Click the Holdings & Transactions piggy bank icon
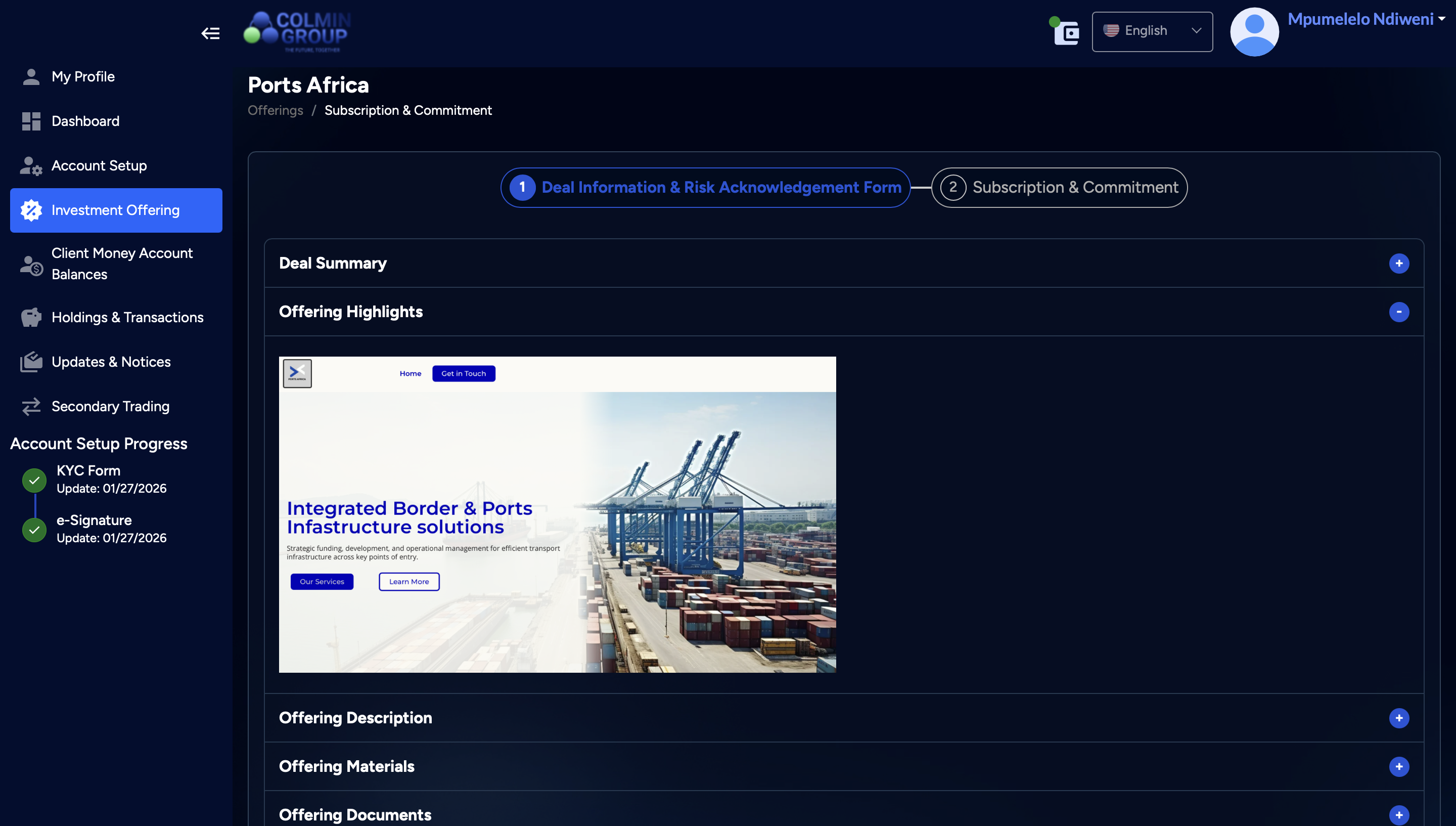Image resolution: width=1456 pixels, height=826 pixels. tap(31, 317)
